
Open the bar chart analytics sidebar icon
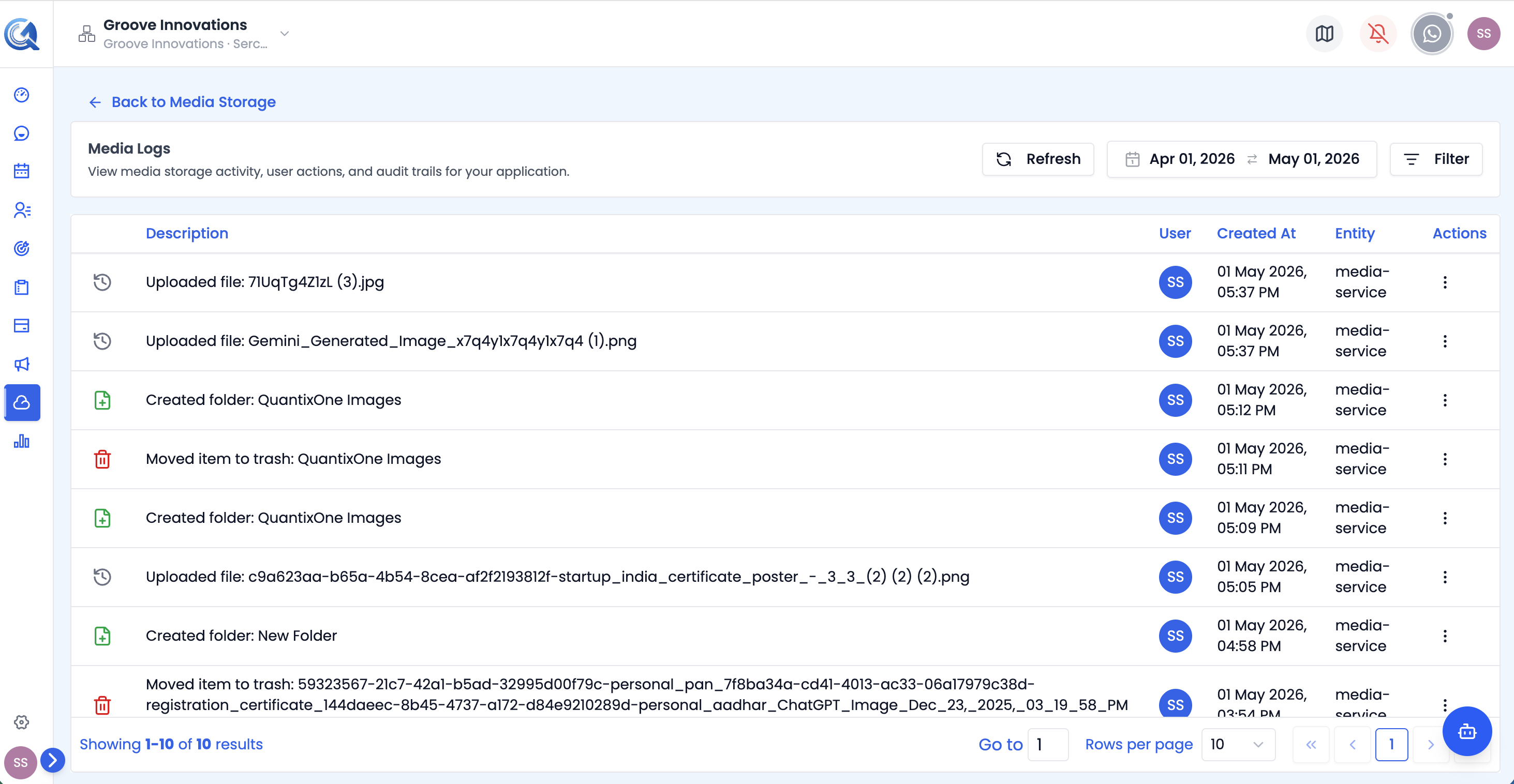click(x=22, y=441)
